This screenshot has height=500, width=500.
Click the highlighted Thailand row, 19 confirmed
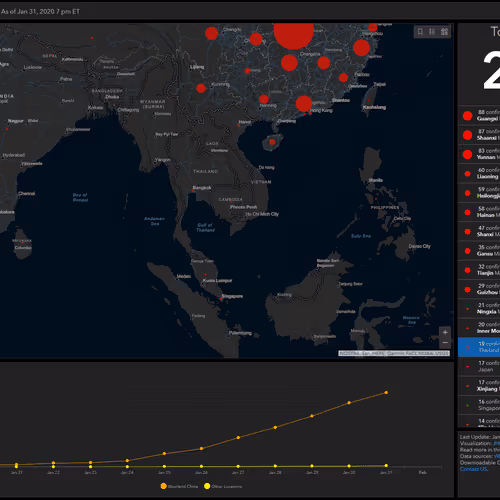coord(479,347)
